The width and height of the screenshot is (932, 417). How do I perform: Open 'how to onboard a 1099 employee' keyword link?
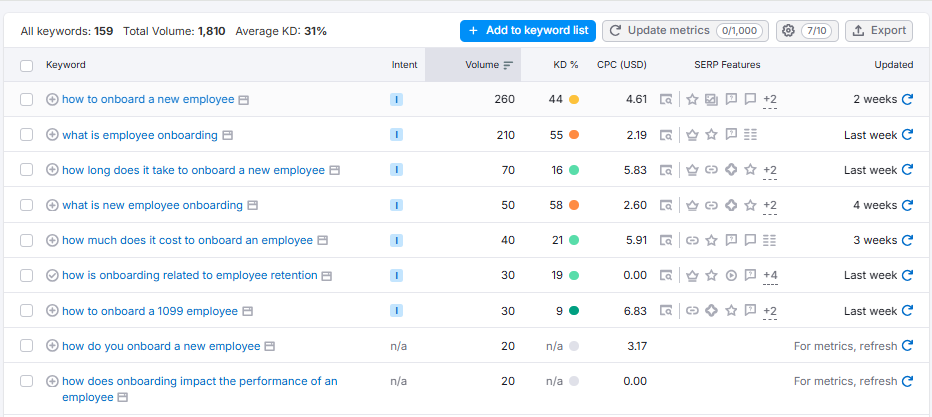click(x=150, y=311)
